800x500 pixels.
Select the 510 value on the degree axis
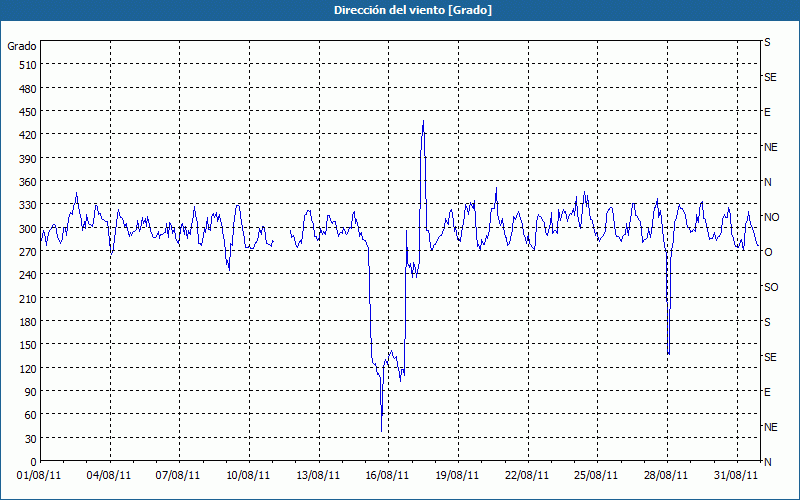point(28,65)
